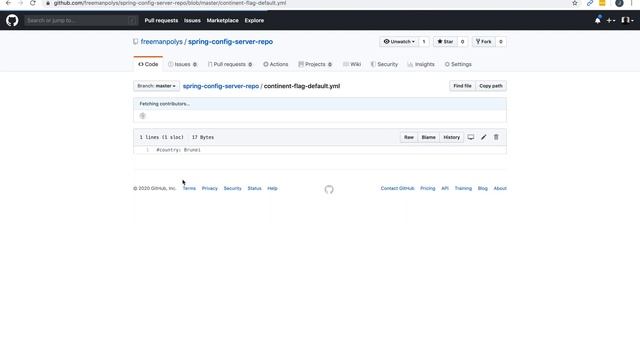Image resolution: width=640 pixels, height=360 pixels.
Task: Open Pull requests in top navigation
Action: pyautogui.click(x=161, y=20)
